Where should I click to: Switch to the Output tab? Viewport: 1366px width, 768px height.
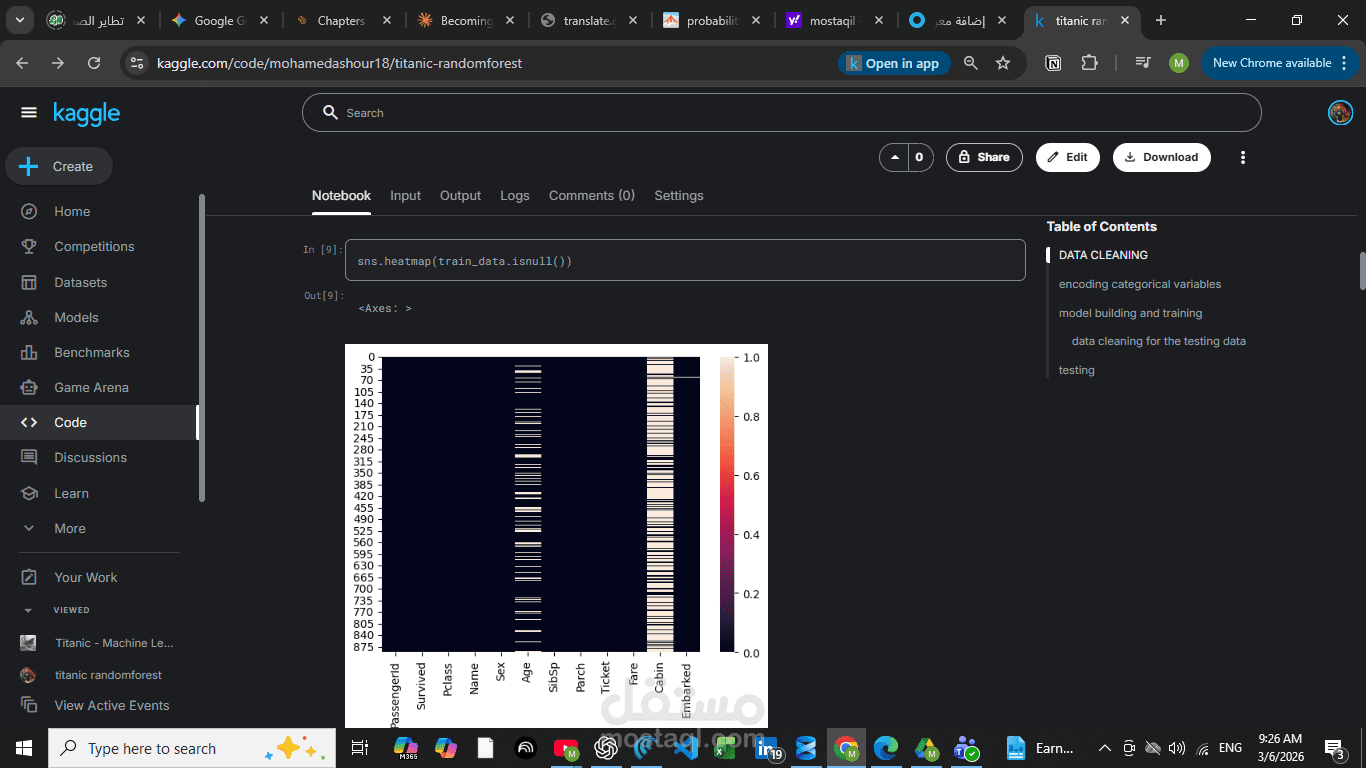coord(460,196)
